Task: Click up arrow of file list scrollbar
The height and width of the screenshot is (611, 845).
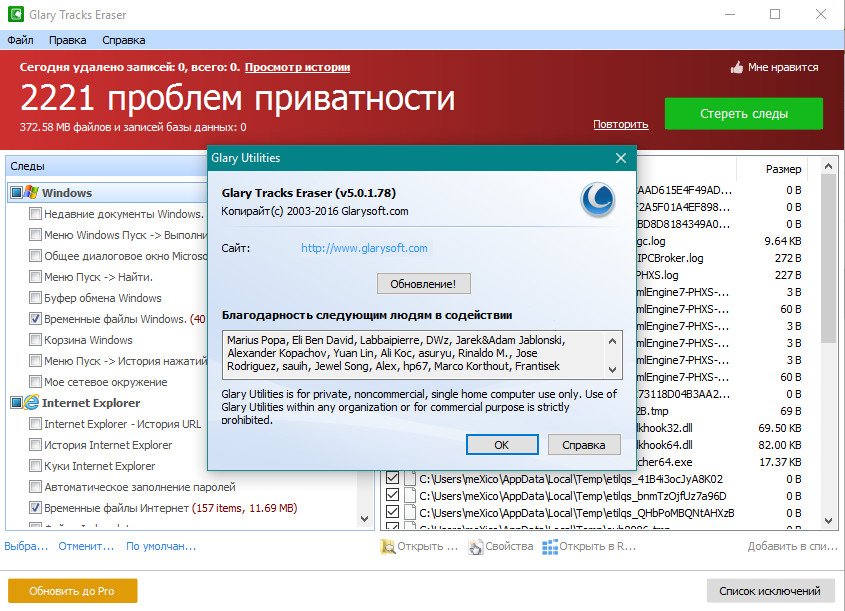Action: tap(828, 166)
